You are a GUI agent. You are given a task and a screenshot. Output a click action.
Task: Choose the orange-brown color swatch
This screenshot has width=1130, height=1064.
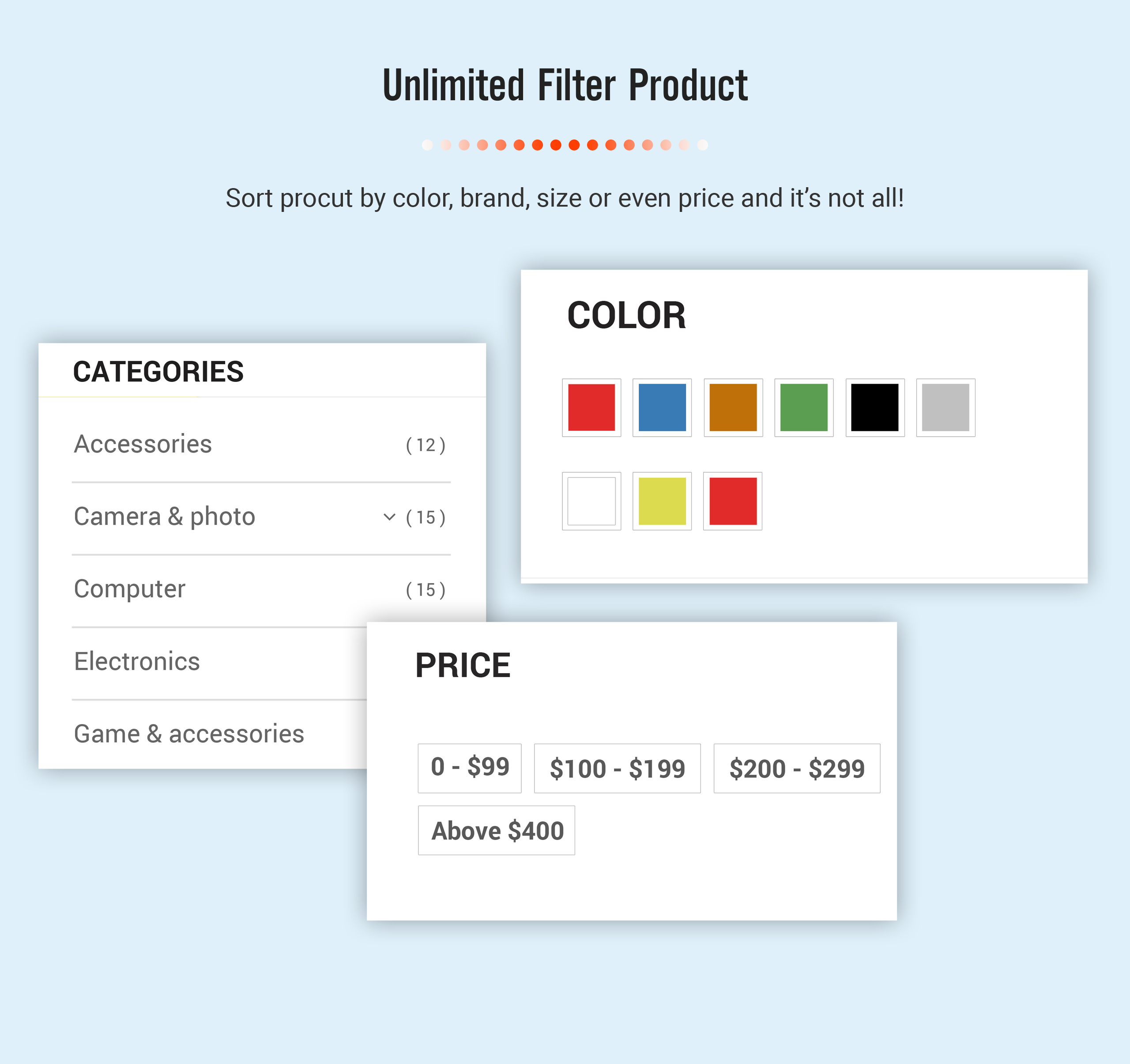pos(733,407)
